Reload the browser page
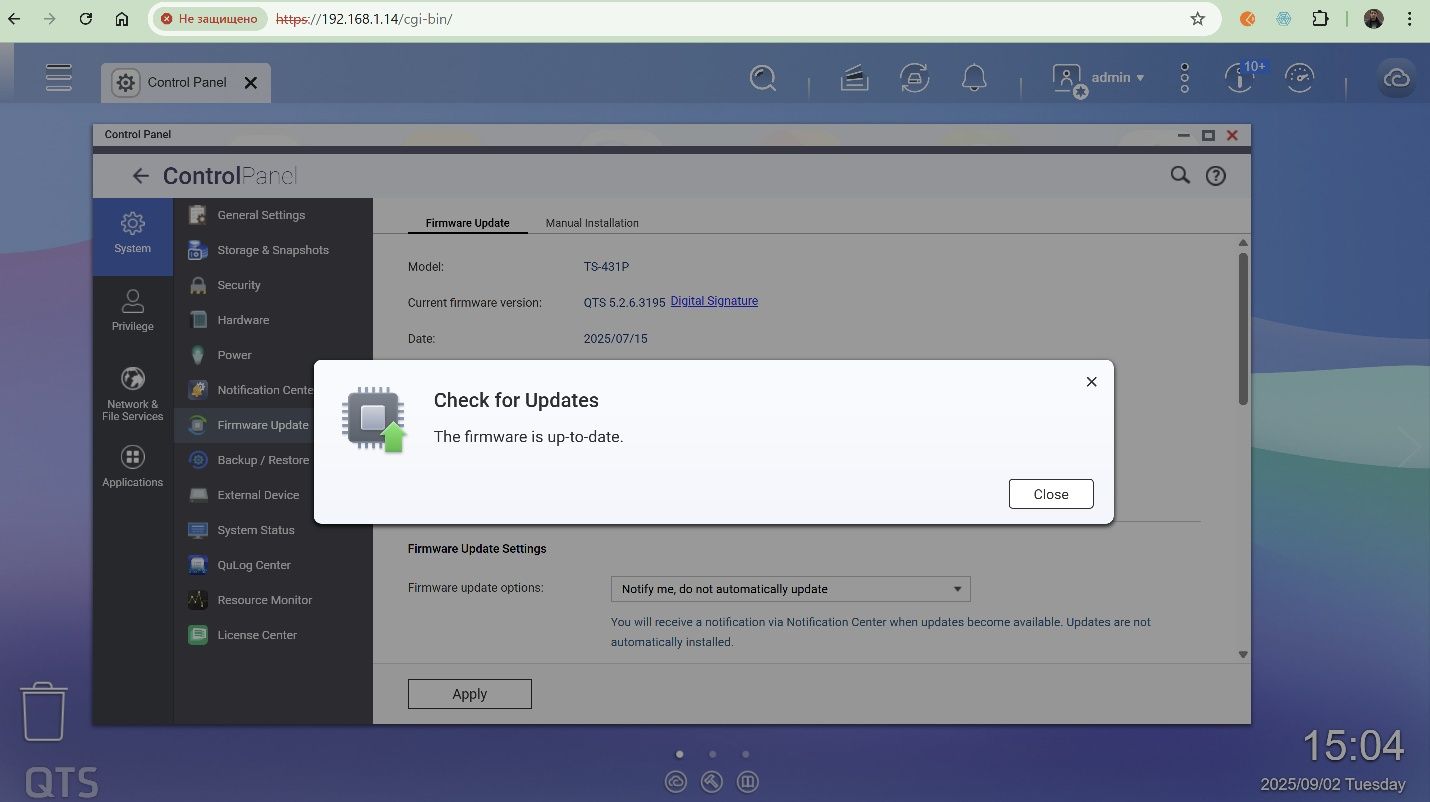 pos(85,19)
